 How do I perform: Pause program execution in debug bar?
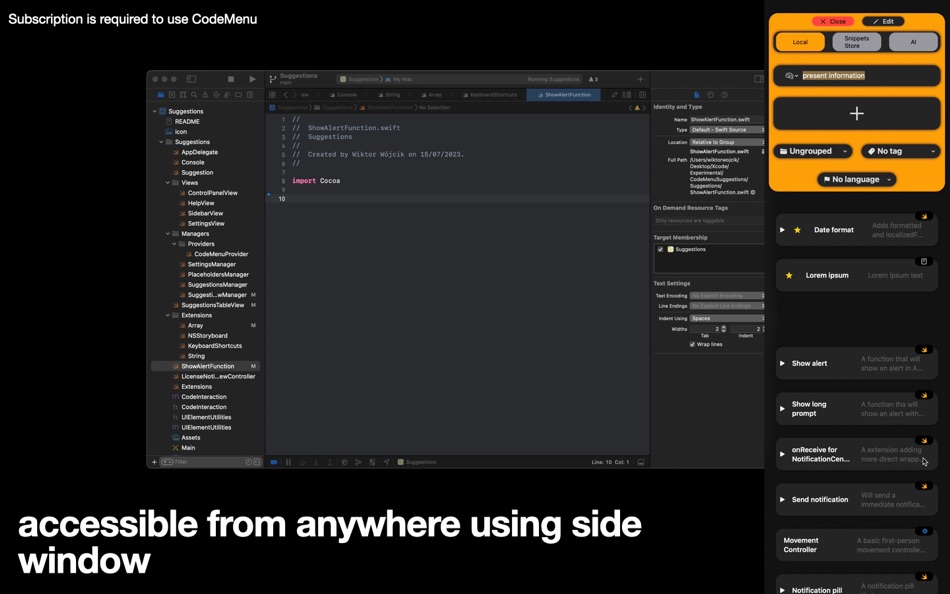pyautogui.click(x=288, y=462)
